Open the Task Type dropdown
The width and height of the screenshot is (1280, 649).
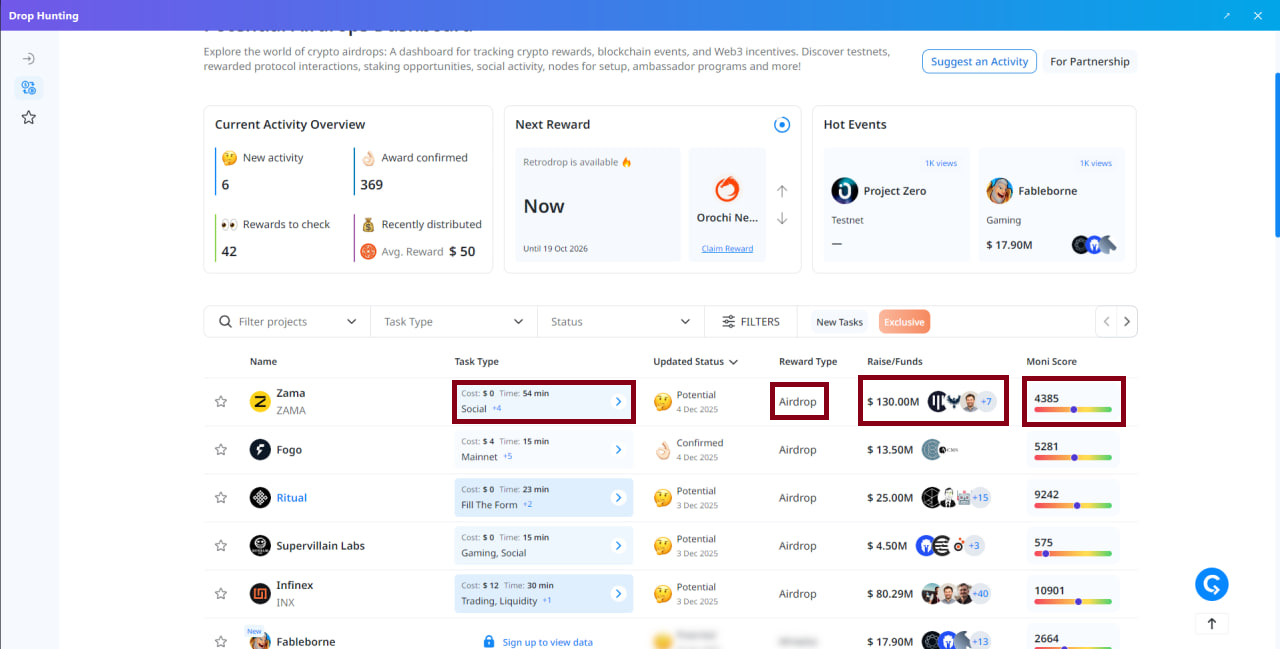tap(453, 322)
